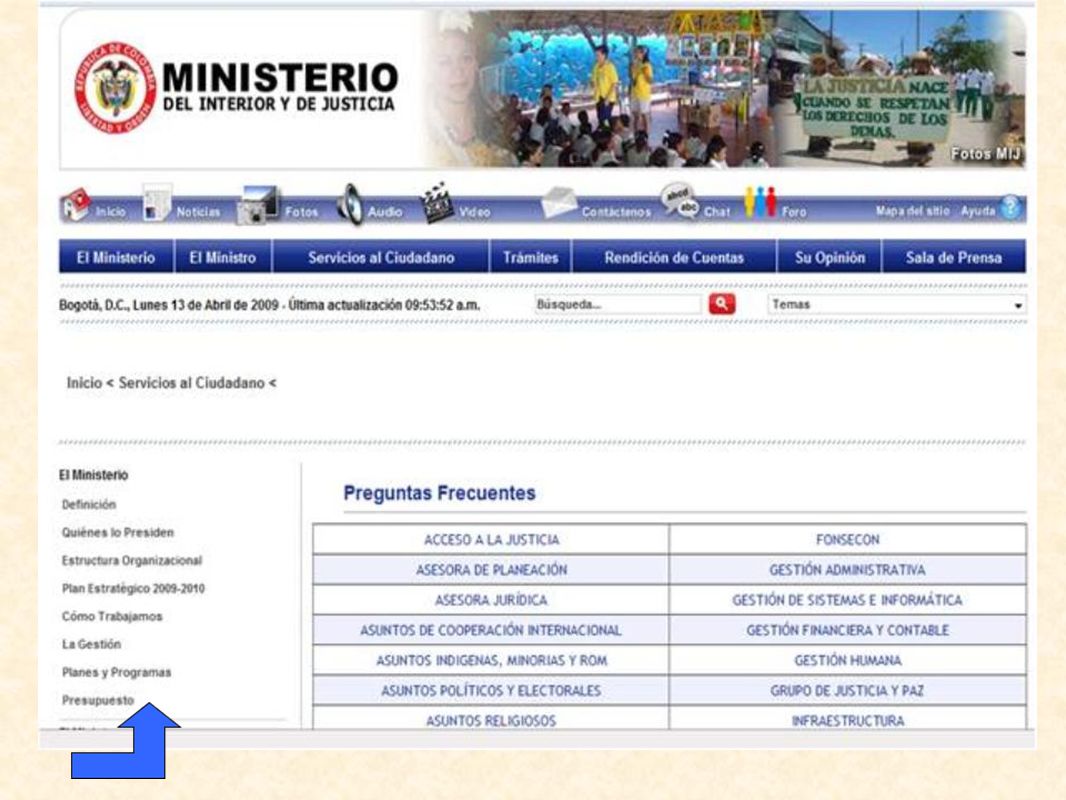
Task: Select the Su Opinión menu
Action: tap(829, 258)
